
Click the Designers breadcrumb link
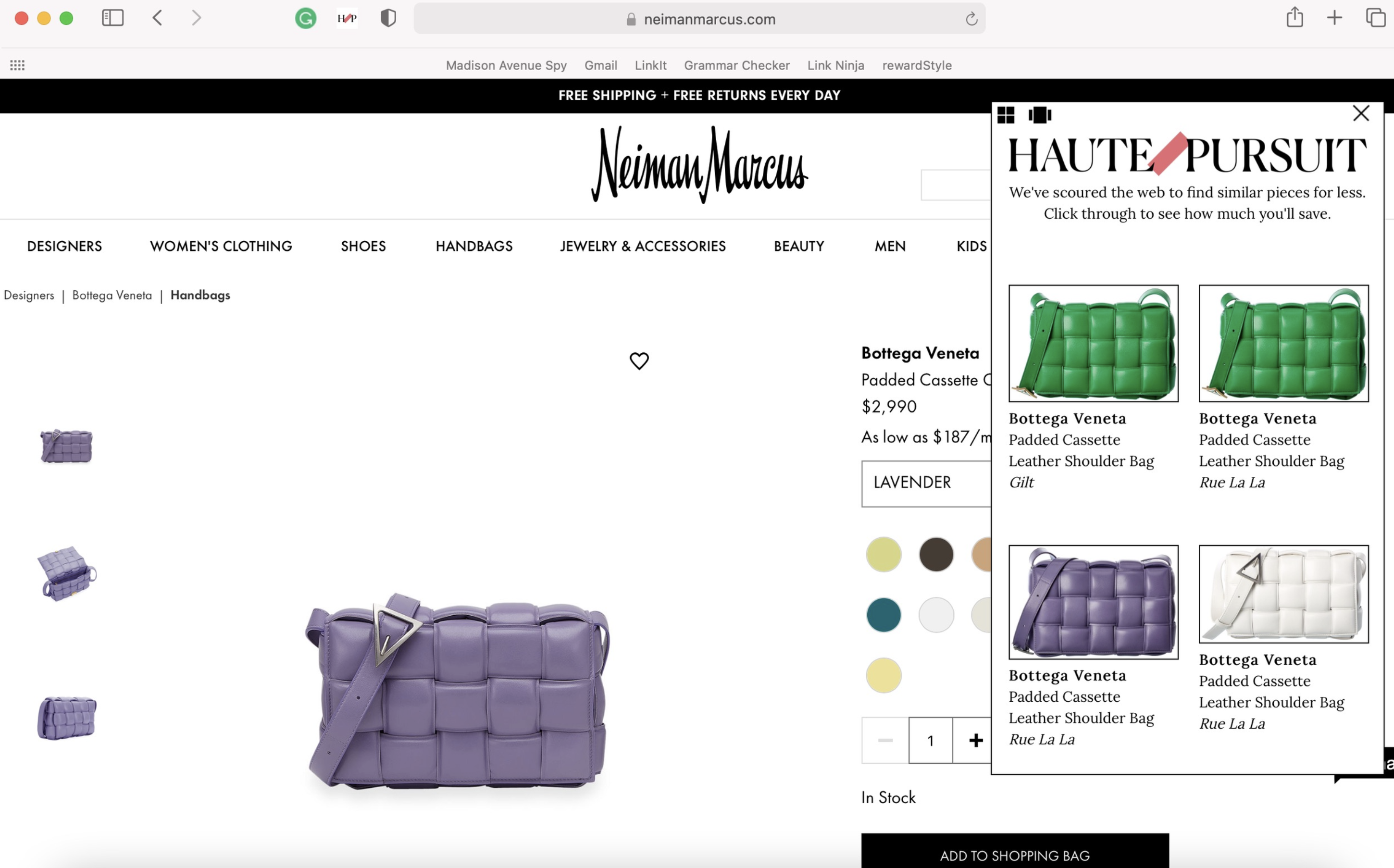pos(29,295)
